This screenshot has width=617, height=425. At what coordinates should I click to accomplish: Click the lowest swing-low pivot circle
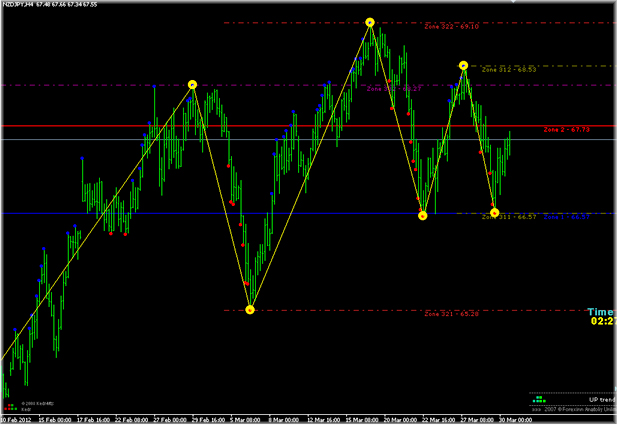coord(250,310)
